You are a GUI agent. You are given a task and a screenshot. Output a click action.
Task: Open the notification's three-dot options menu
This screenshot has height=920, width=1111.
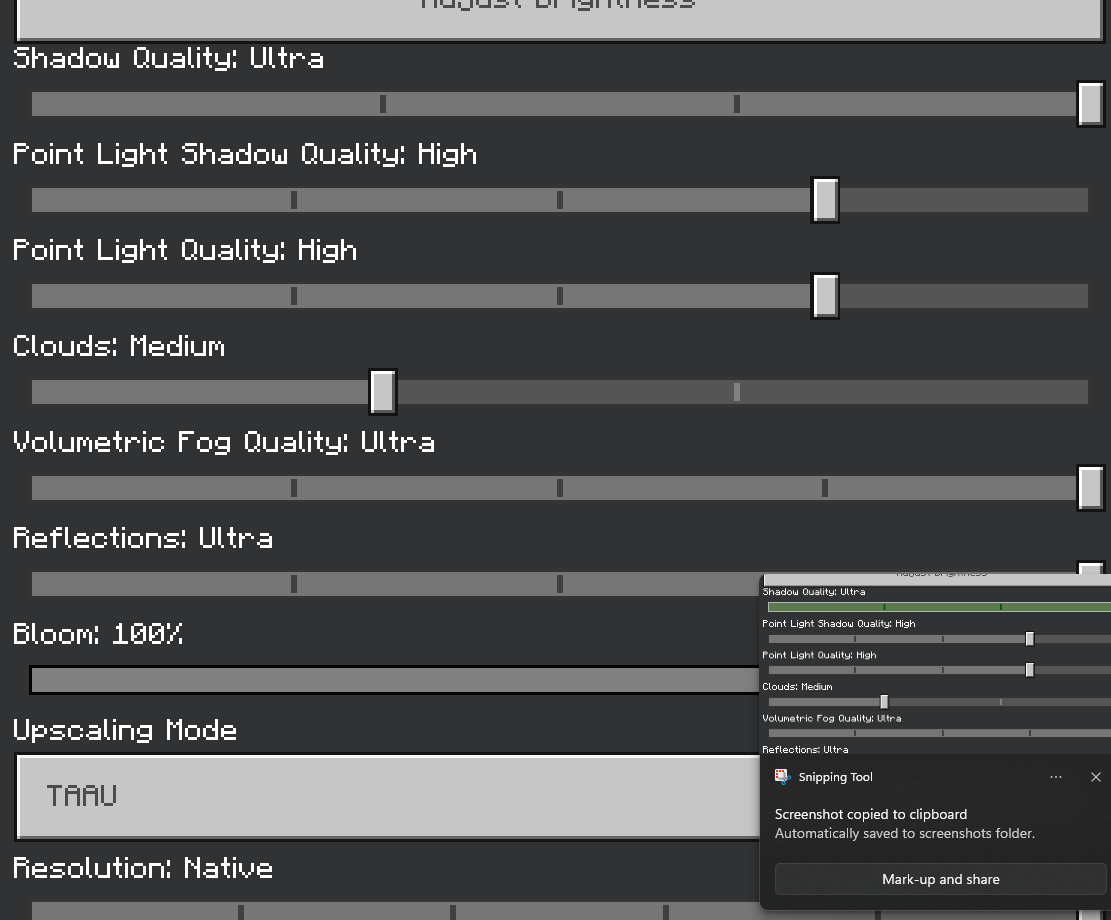tap(1056, 777)
